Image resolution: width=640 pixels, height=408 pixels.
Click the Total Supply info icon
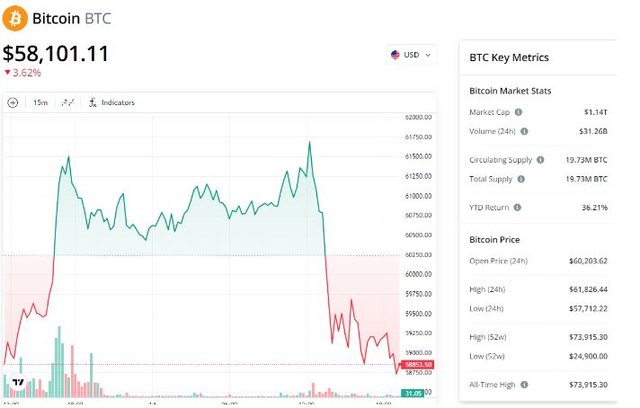pyautogui.click(x=521, y=179)
